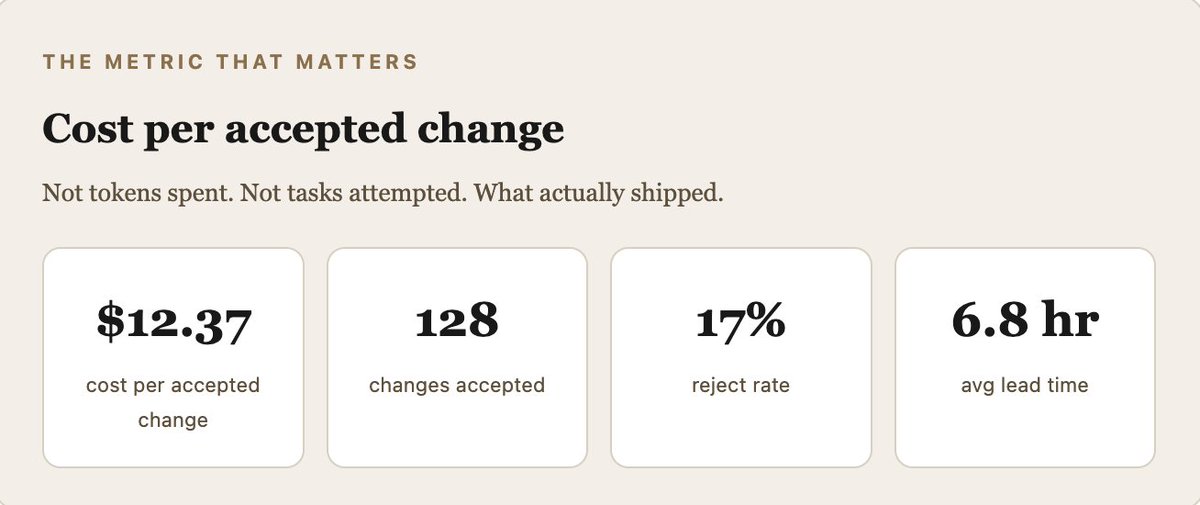Image resolution: width=1200 pixels, height=505 pixels.
Task: Open the 17% reject rate card
Action: coord(741,358)
